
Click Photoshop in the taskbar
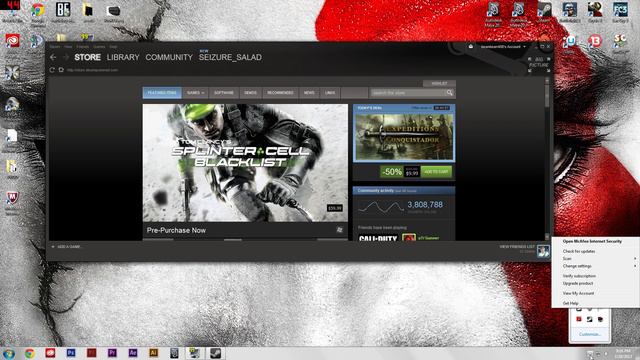pyautogui.click(x=71, y=353)
